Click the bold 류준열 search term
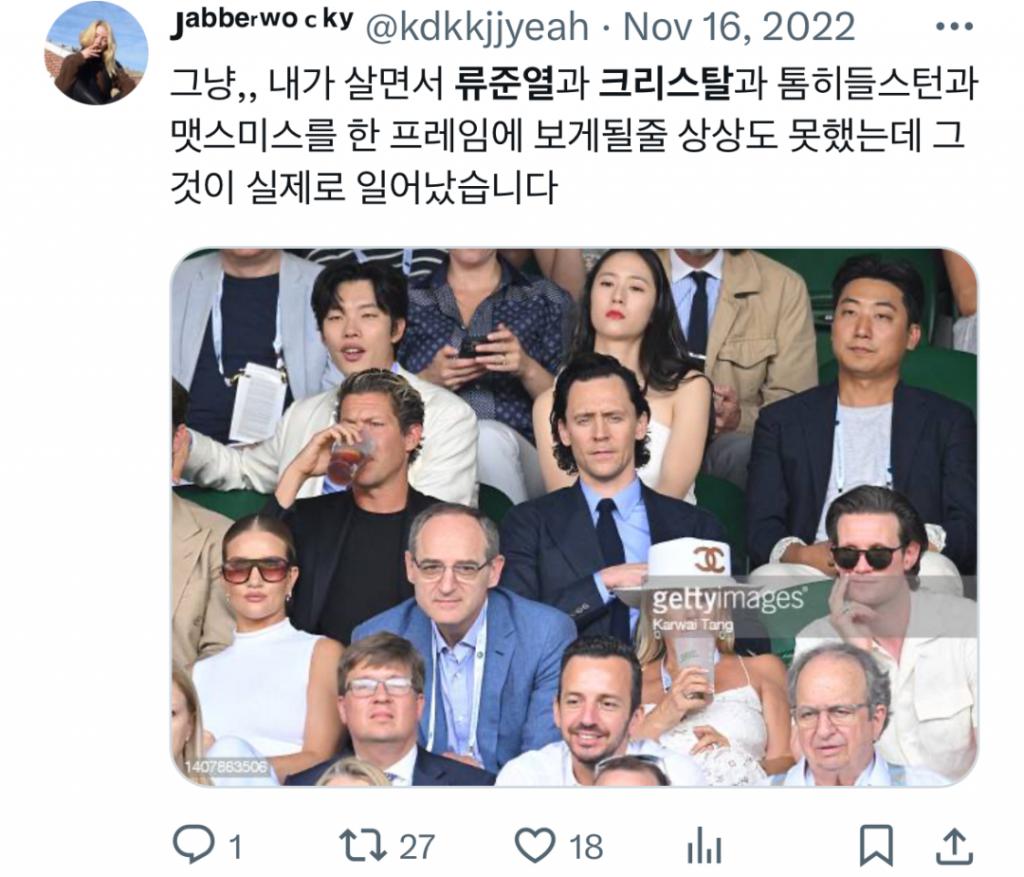The height and width of the screenshot is (877, 1024). point(504,85)
